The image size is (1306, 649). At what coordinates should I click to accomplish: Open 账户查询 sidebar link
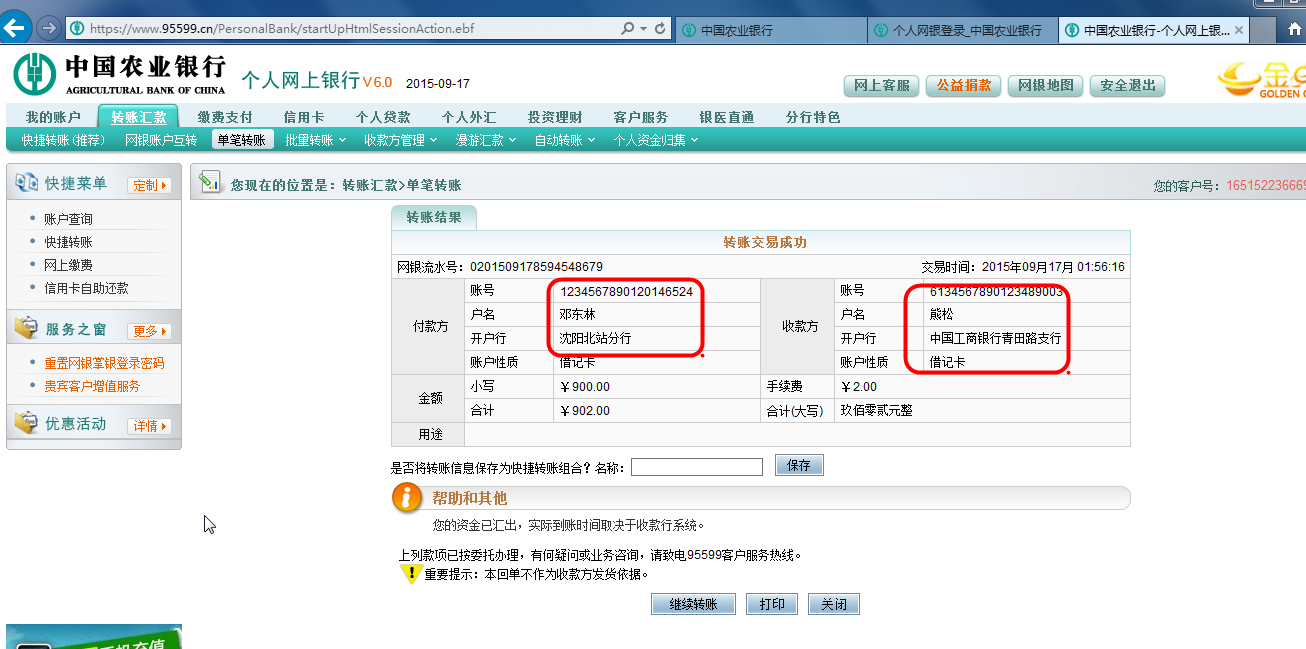click(68, 219)
